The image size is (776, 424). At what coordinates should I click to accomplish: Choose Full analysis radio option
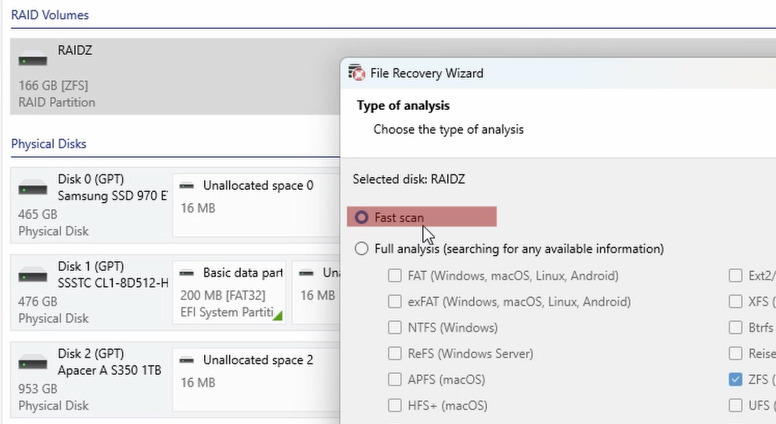tap(361, 248)
